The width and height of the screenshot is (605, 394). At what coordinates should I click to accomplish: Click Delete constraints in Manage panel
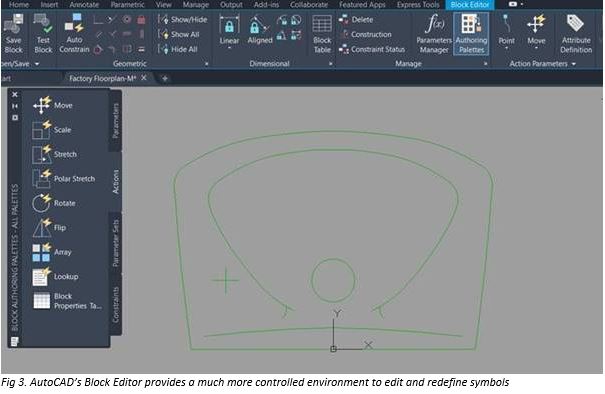(x=356, y=19)
